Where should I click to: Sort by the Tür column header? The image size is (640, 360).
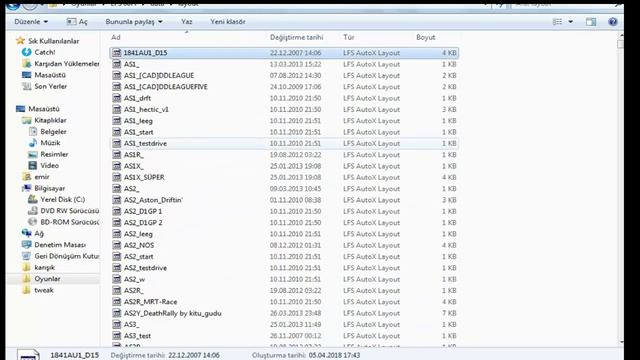pos(349,37)
